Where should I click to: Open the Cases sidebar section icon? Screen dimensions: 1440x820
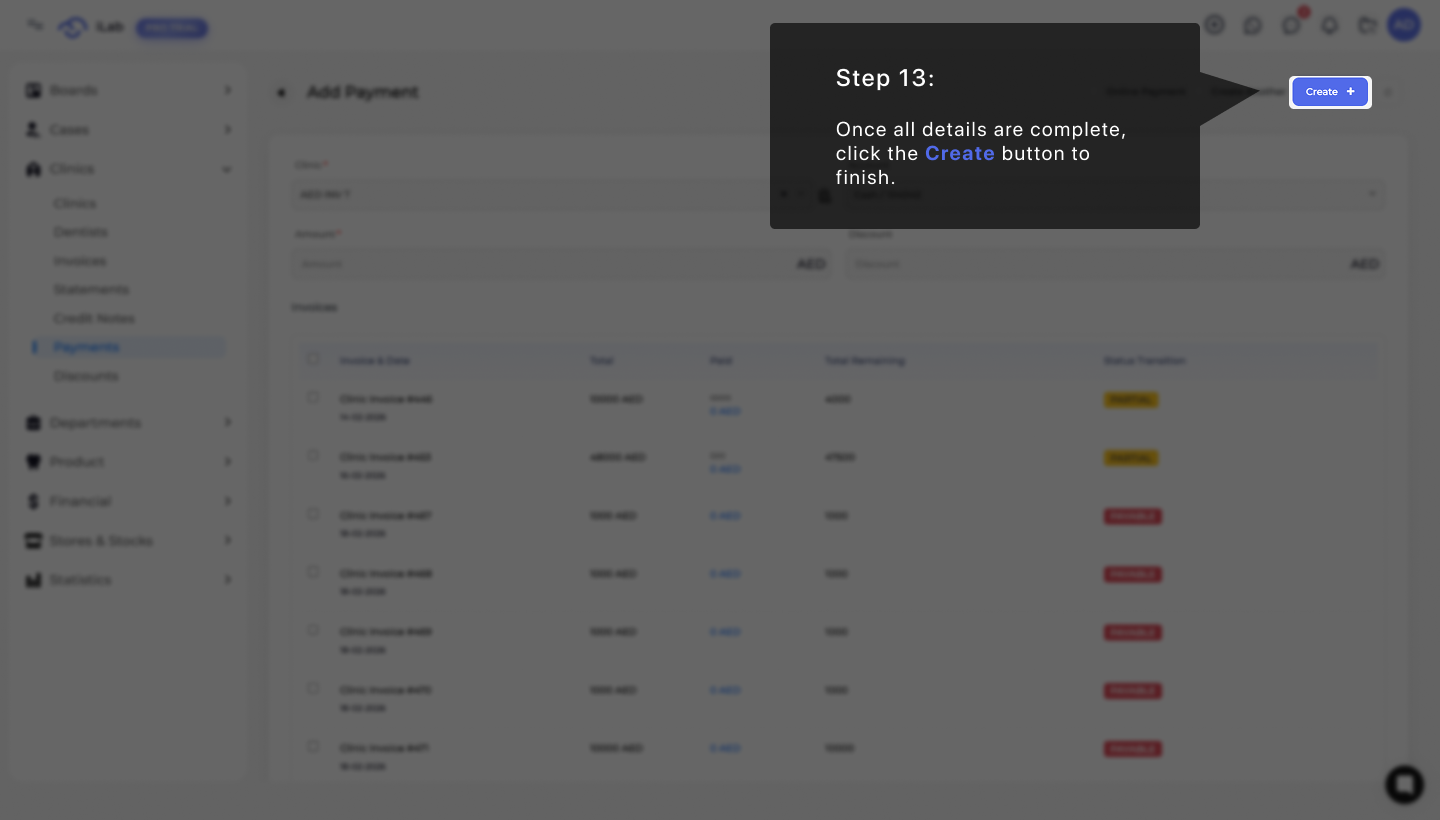(x=33, y=130)
